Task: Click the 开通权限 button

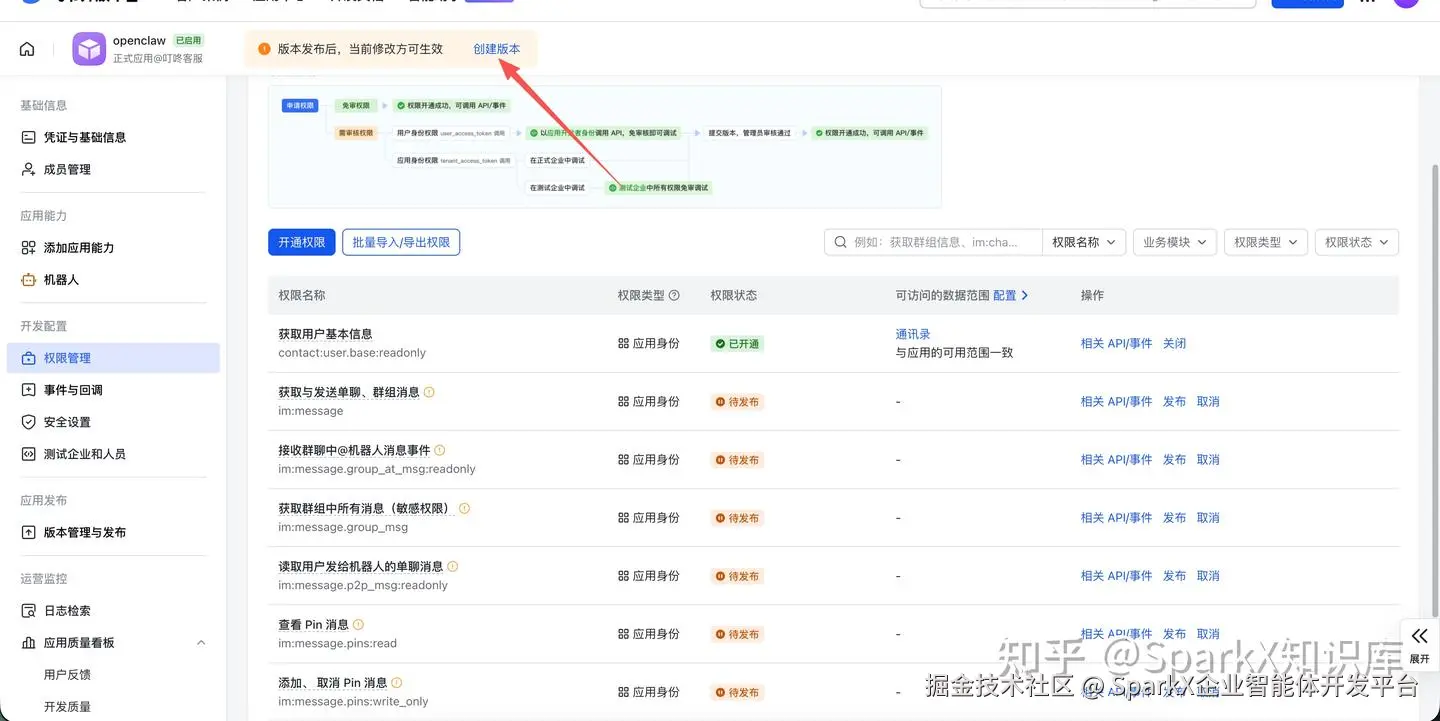Action: coord(302,242)
